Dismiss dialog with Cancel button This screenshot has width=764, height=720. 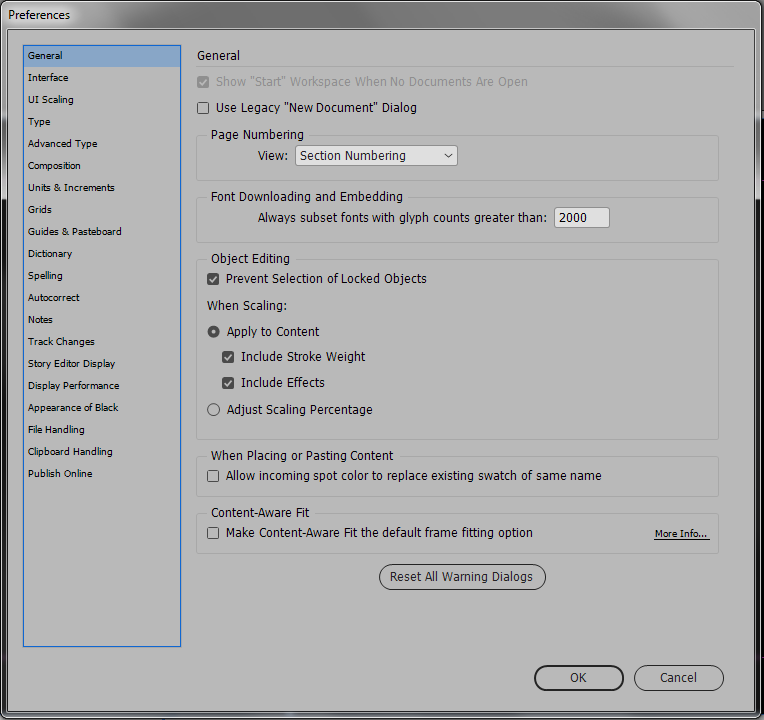pos(678,678)
